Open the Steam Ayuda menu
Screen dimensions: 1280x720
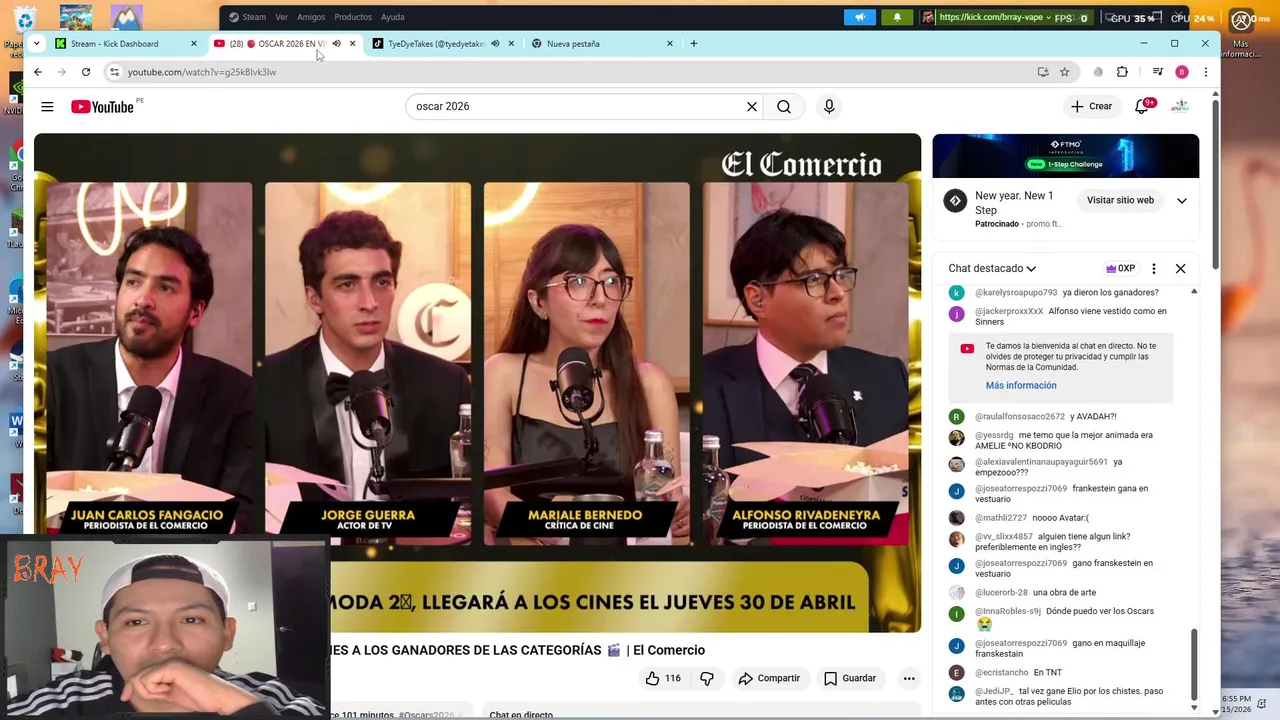click(x=393, y=17)
